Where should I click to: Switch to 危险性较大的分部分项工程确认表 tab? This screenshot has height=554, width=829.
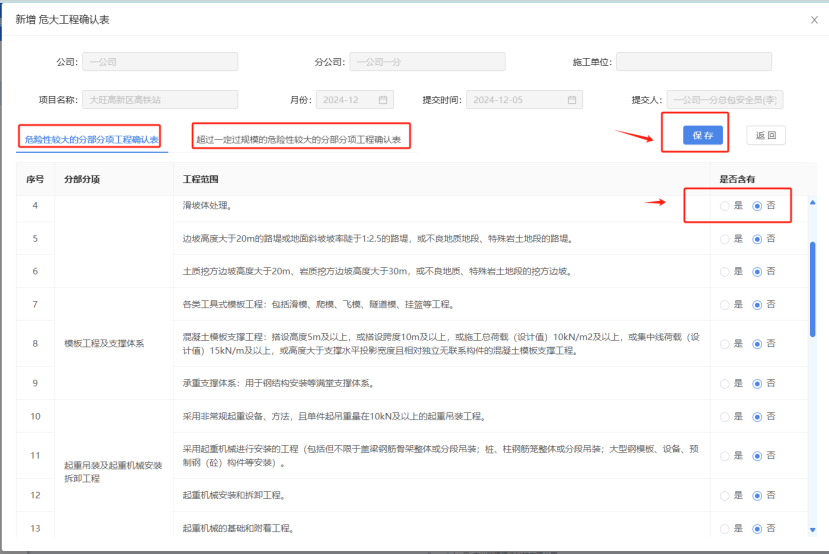90,139
